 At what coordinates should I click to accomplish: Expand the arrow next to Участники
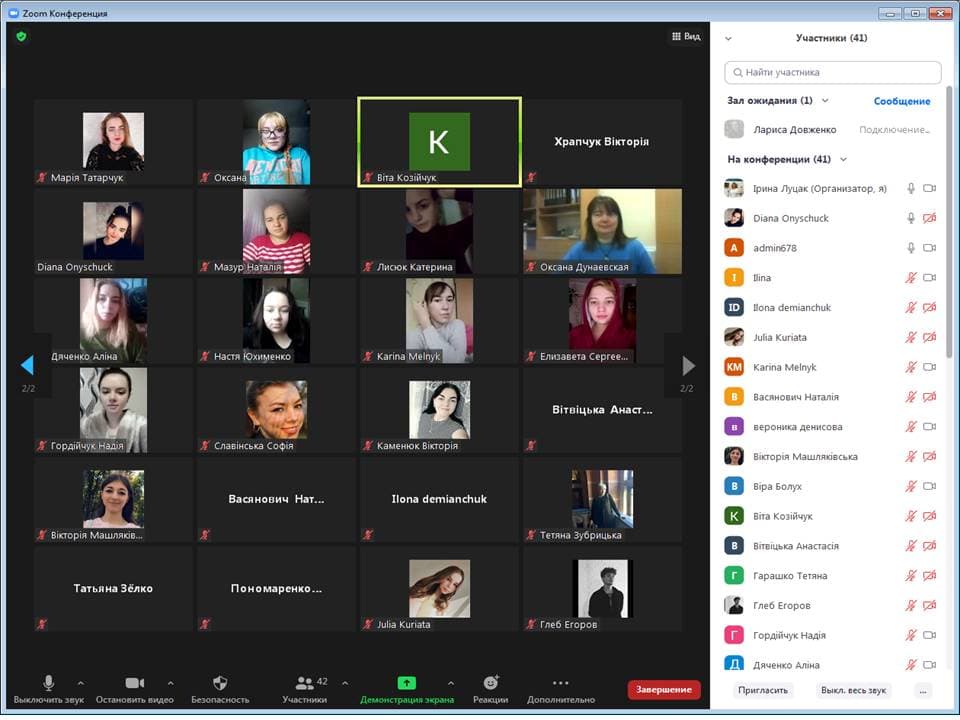tap(345, 683)
